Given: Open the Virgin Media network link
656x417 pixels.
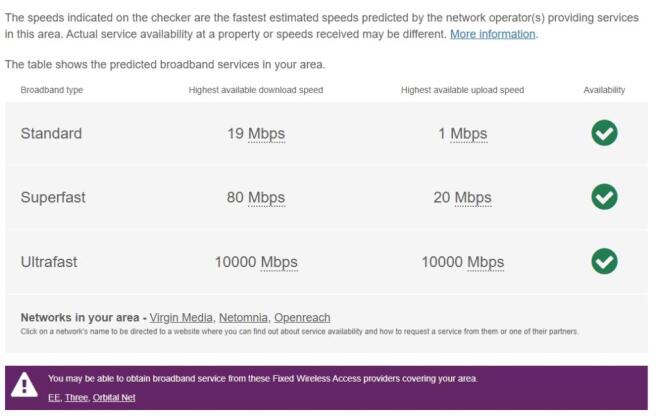Looking at the screenshot, I should [180, 317].
